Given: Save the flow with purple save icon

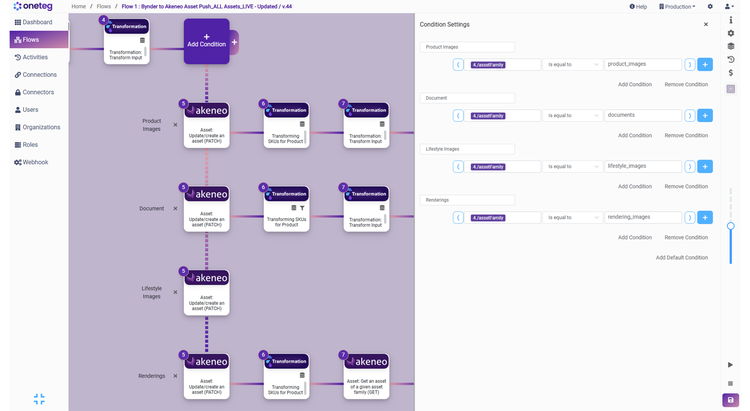Looking at the screenshot, I should (730, 400).
